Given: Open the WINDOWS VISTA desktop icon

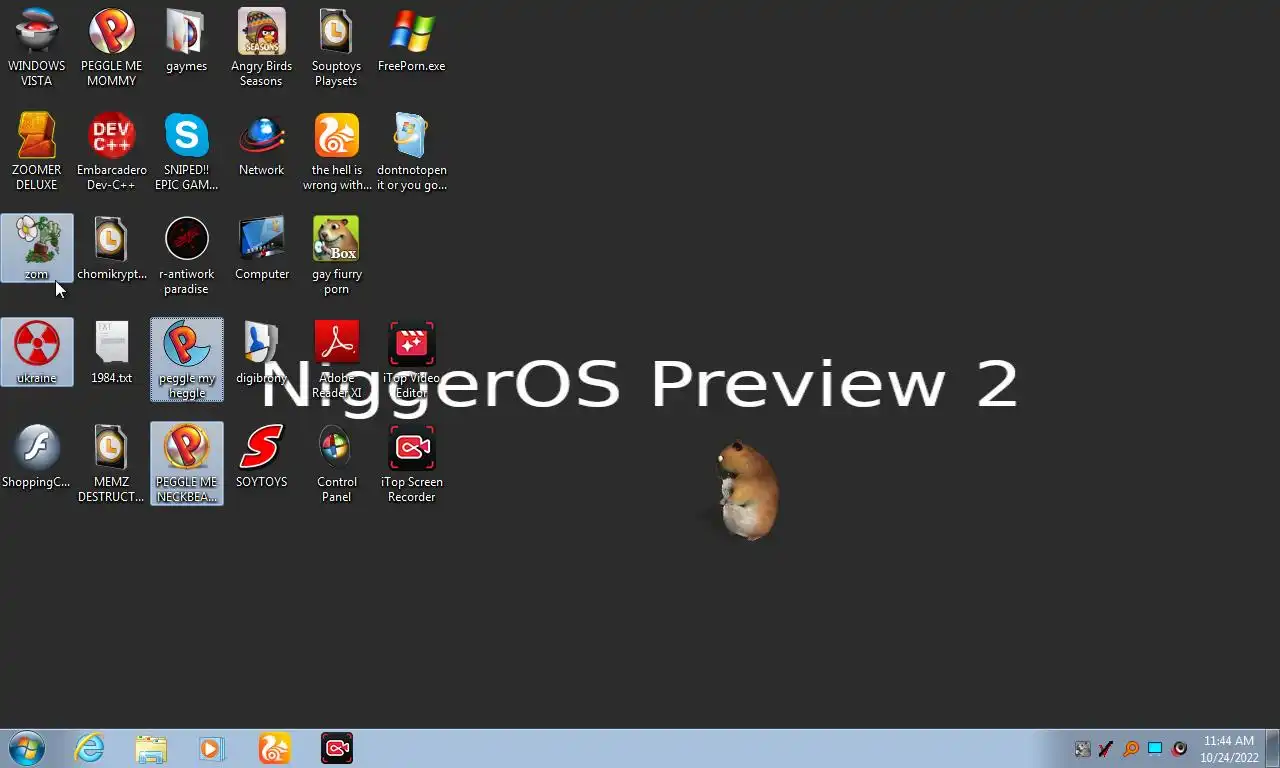Looking at the screenshot, I should coord(37,47).
